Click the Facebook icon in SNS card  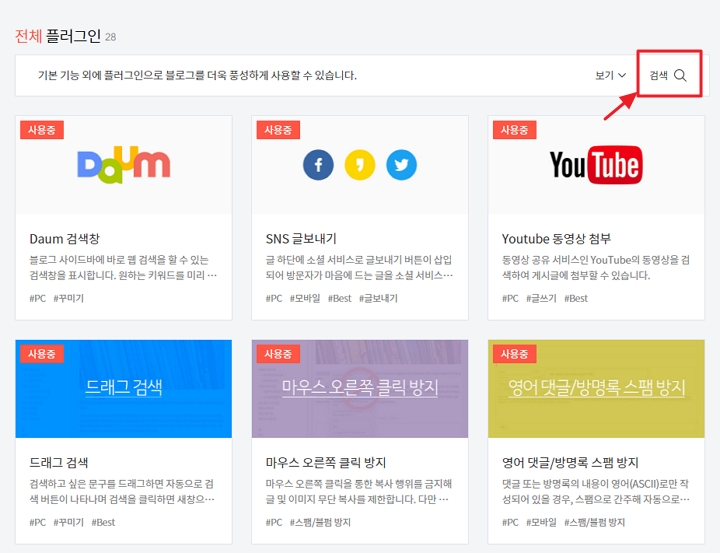click(x=318, y=165)
